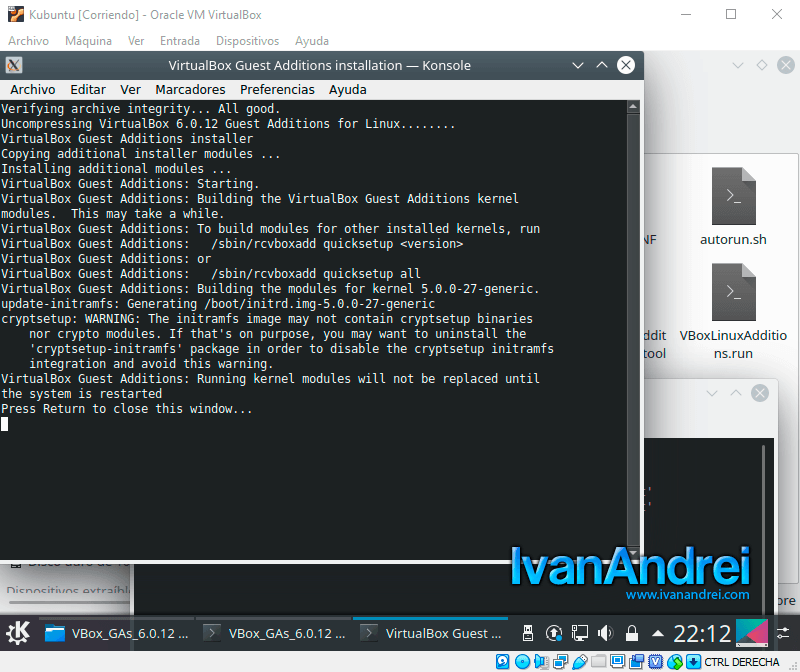This screenshot has height=672, width=800.
Task: Open VirtualBox Ver menu
Action: [x=136, y=41]
